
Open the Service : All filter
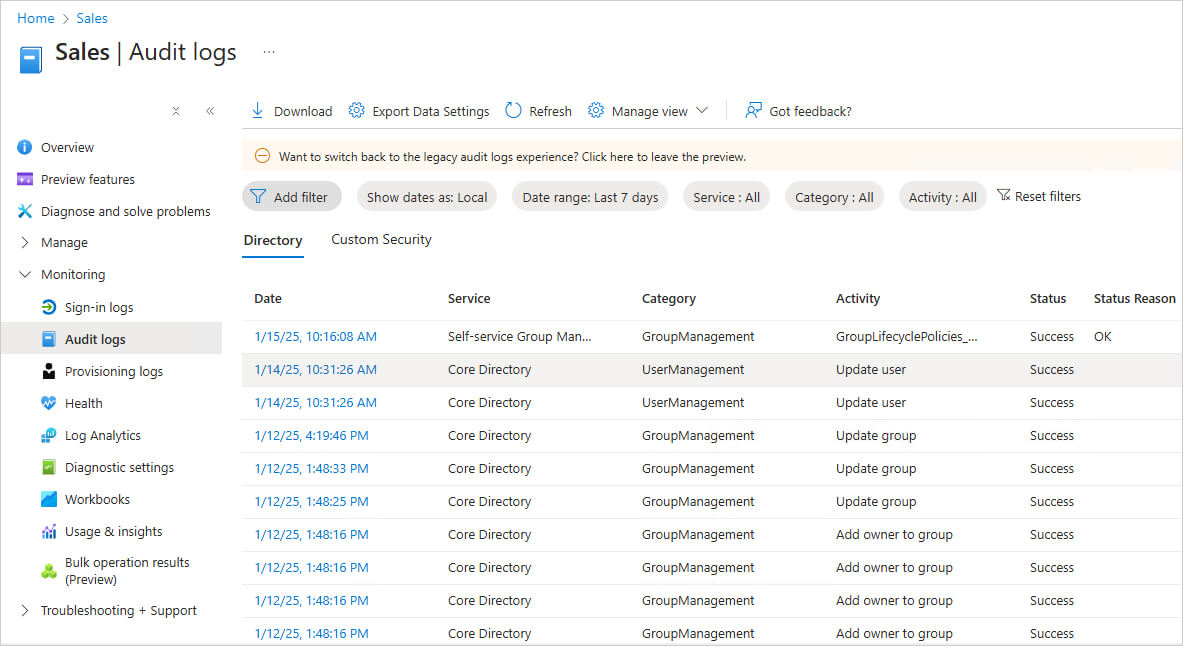click(x=726, y=197)
